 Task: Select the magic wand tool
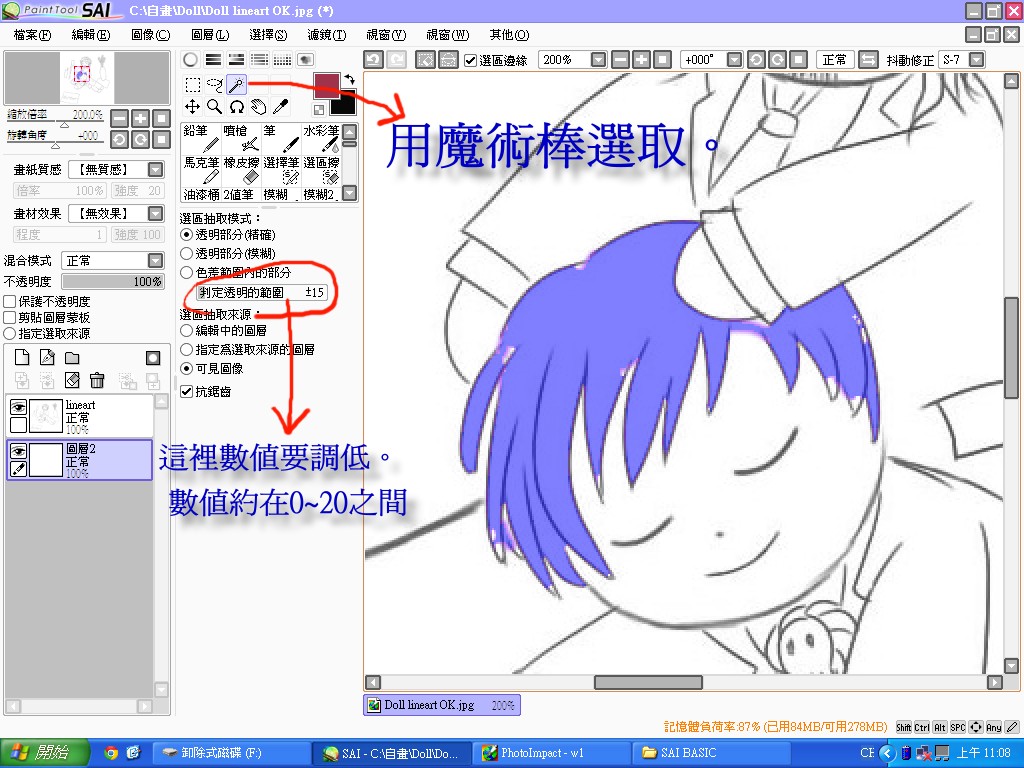(236, 84)
